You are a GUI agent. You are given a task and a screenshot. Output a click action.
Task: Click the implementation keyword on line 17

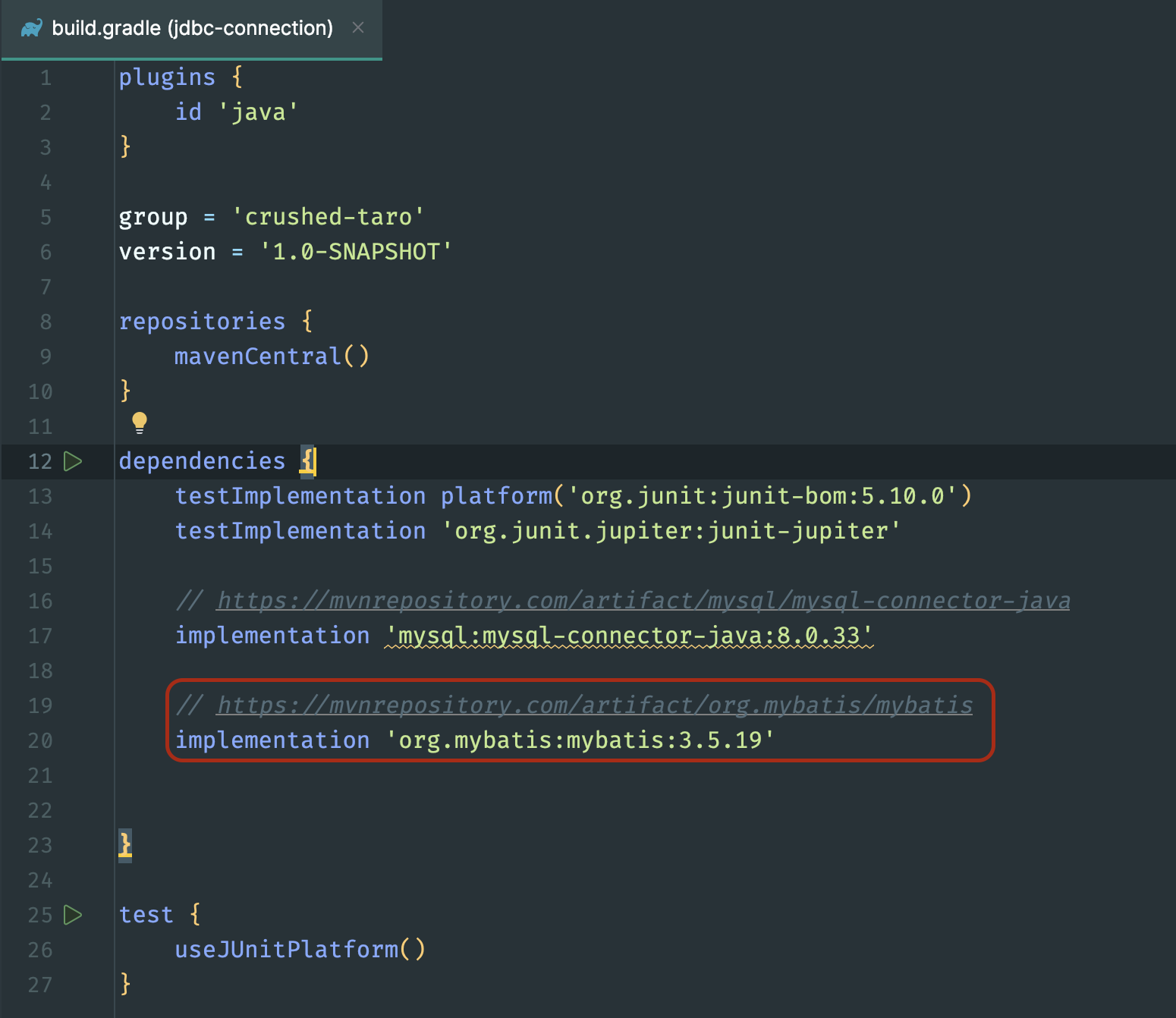point(272,636)
